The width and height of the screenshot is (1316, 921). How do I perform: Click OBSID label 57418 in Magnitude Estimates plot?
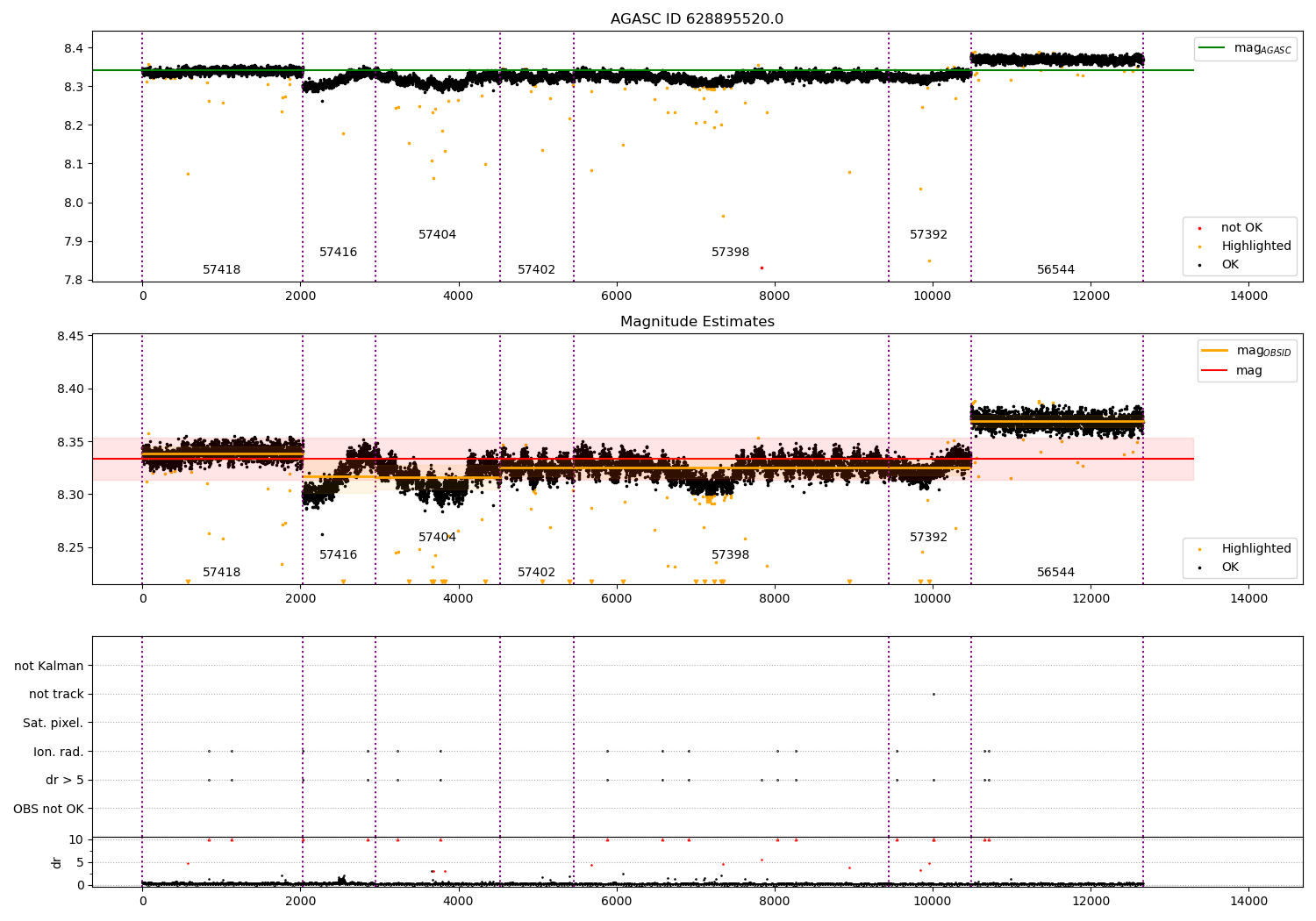coord(221,573)
